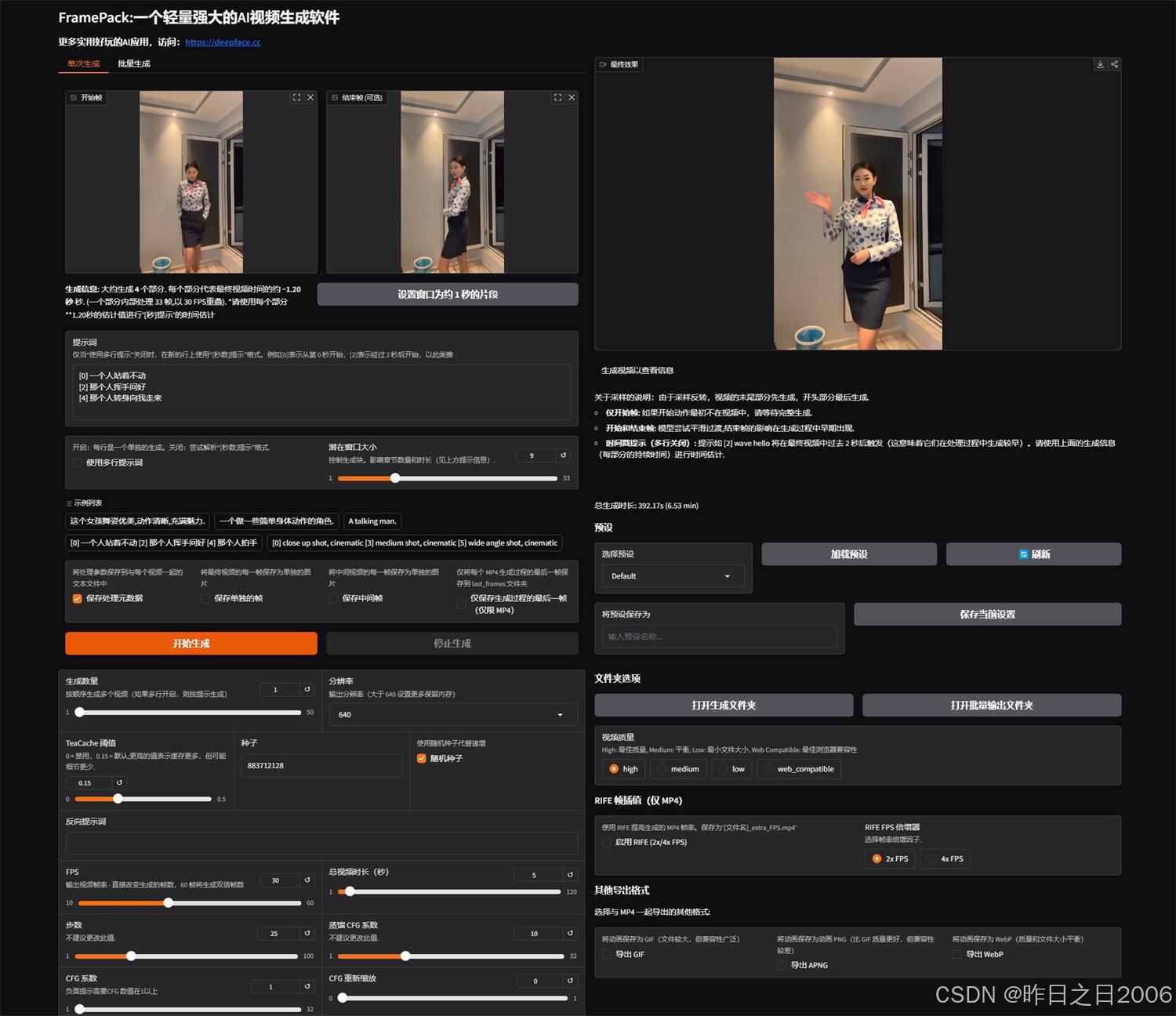
Task: Share the generated video
Action: point(1114,64)
